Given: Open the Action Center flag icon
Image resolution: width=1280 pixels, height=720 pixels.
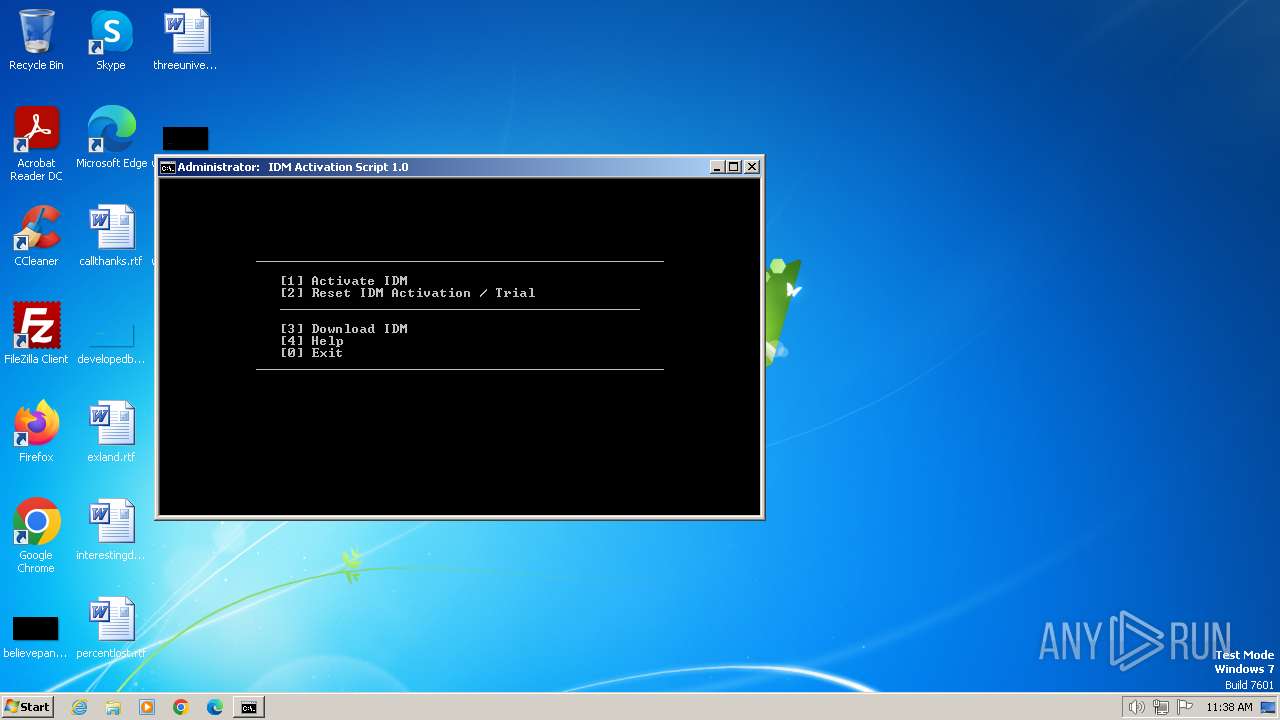Looking at the screenshot, I should tap(1186, 707).
